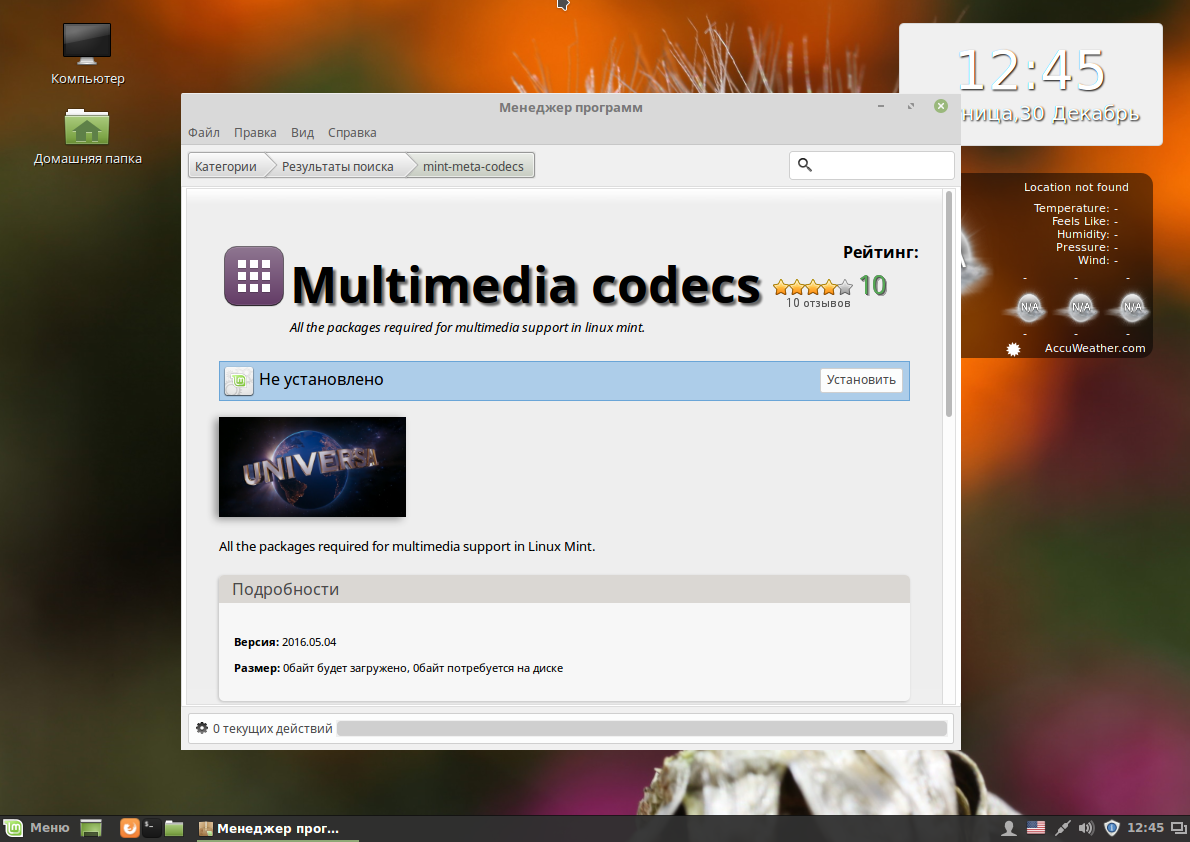The height and width of the screenshot is (842, 1190).
Task: Open Firefox from the taskbar
Action: (x=130, y=828)
